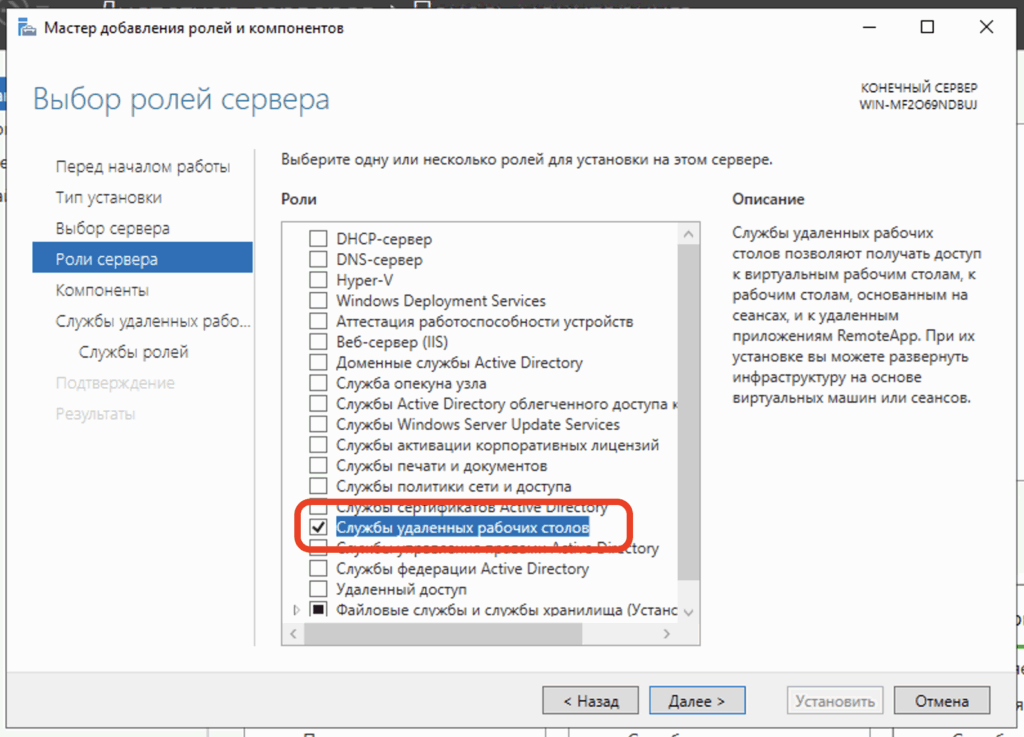Minimize the wizard window
Screen dimensions: 1024x737
pos(869,27)
